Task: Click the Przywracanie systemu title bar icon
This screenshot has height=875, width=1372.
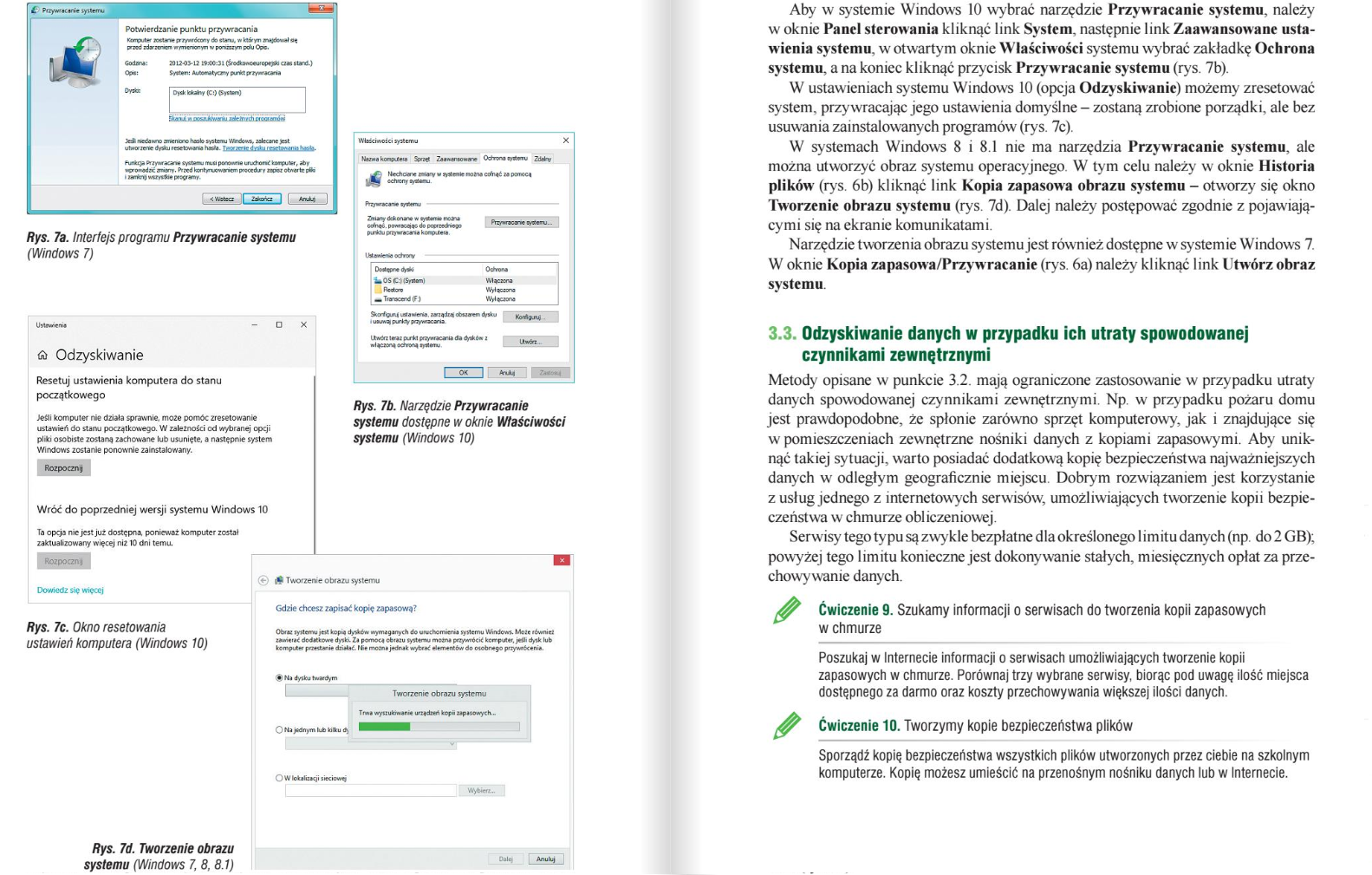Action: 36,10
